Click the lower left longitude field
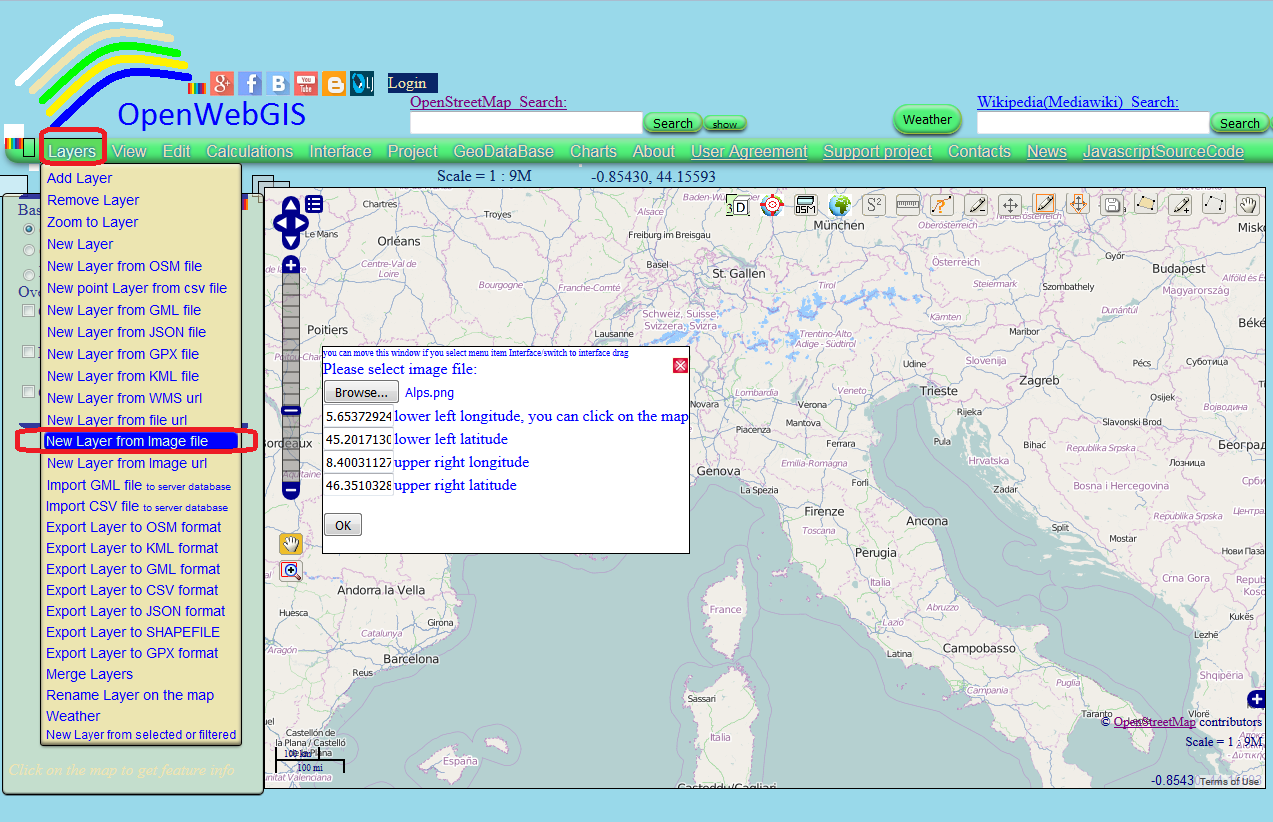This screenshot has width=1273, height=822. point(358,416)
